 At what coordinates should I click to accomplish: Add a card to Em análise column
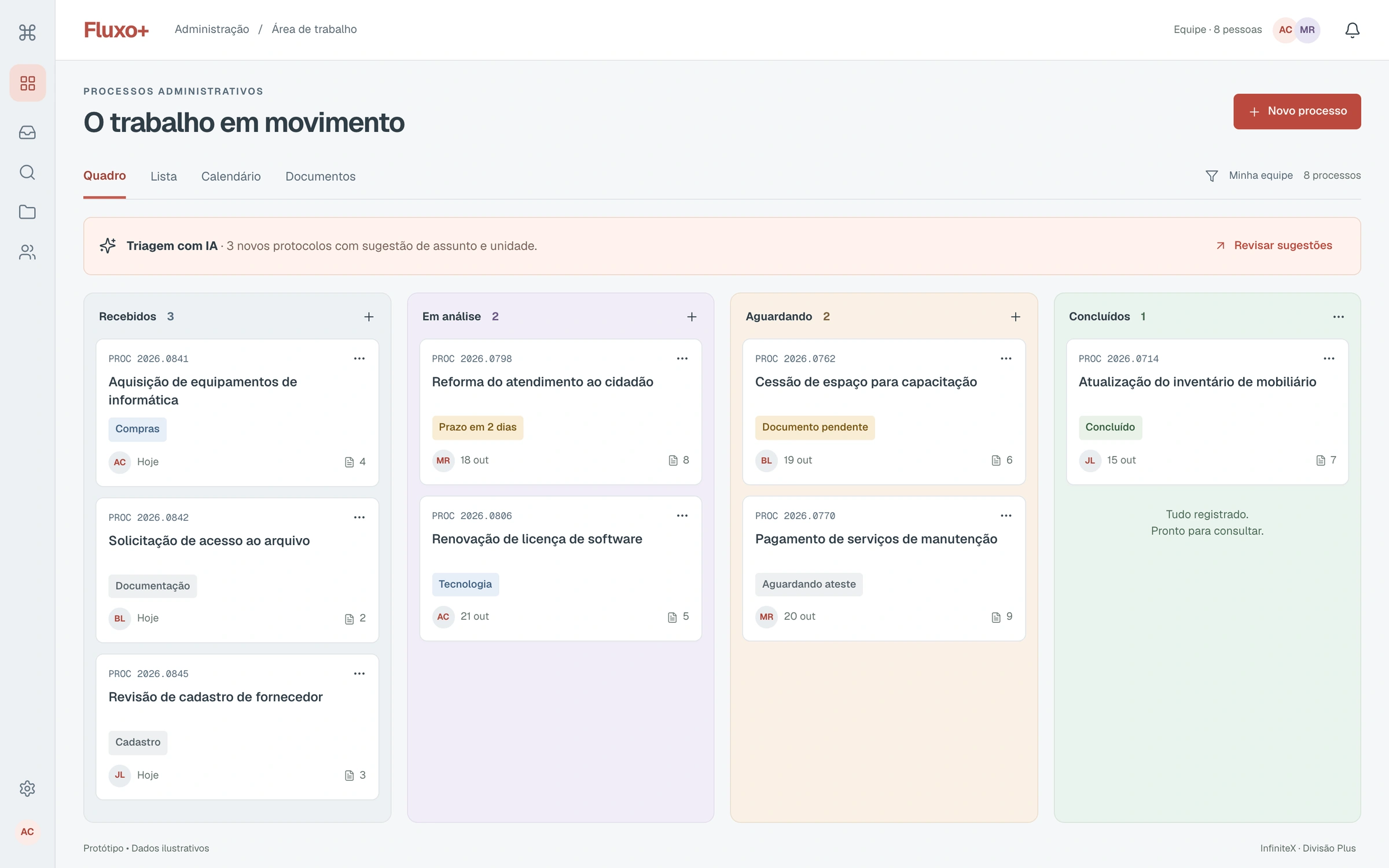coord(692,317)
